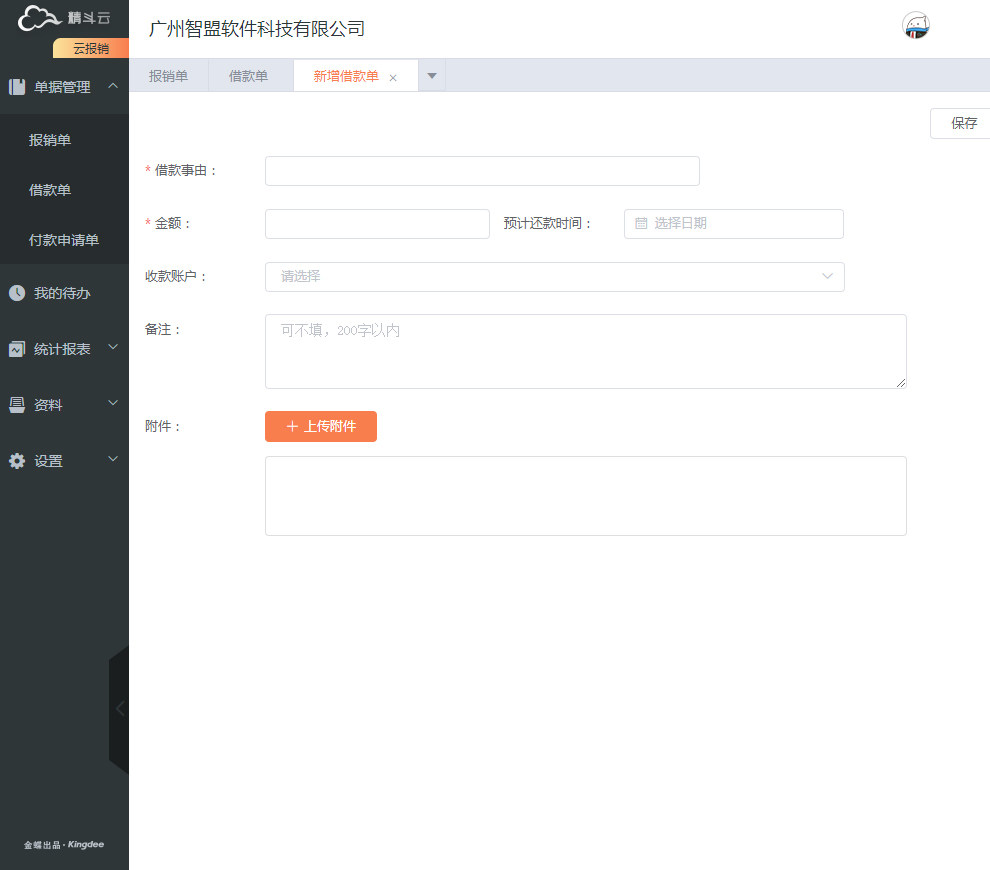The height and width of the screenshot is (870, 990).
Task: Open the 收款账户 dropdown
Action: coord(554,277)
